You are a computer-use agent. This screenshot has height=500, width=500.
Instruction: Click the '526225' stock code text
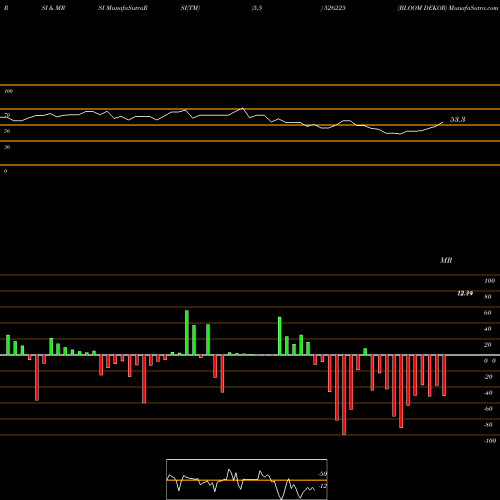[334, 8]
